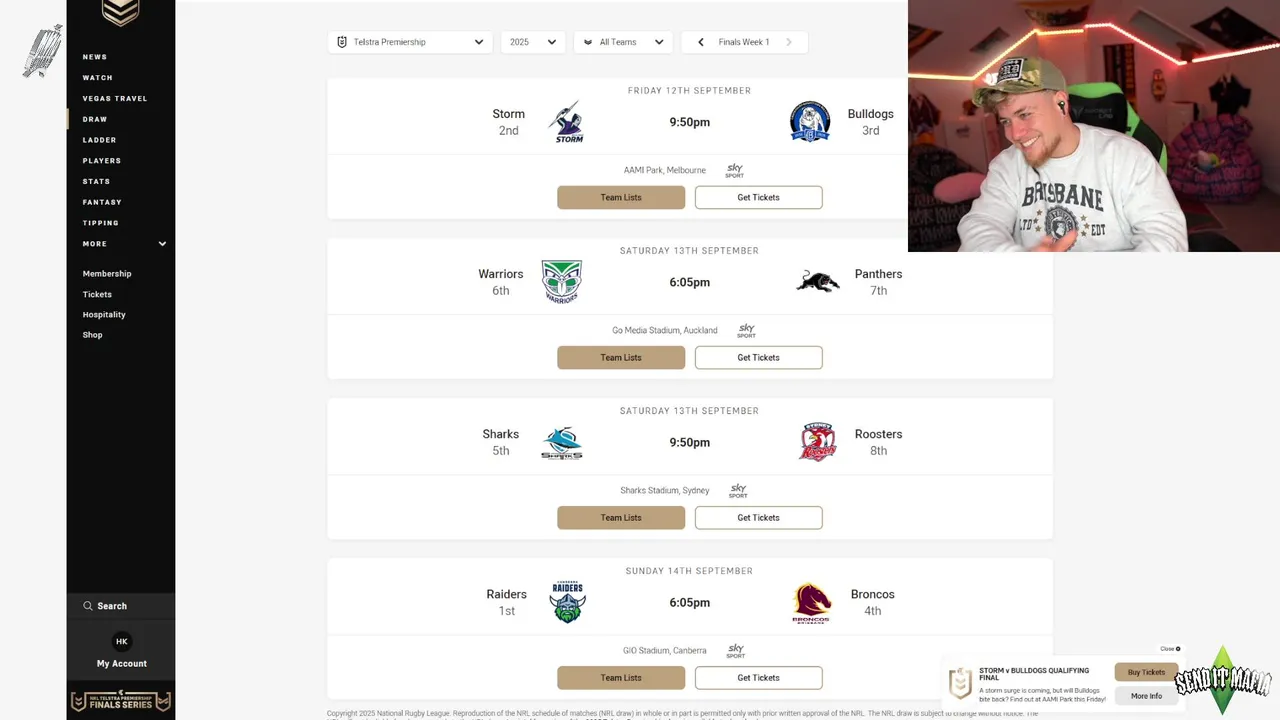Open the Ladder page from sidebar

click(99, 140)
